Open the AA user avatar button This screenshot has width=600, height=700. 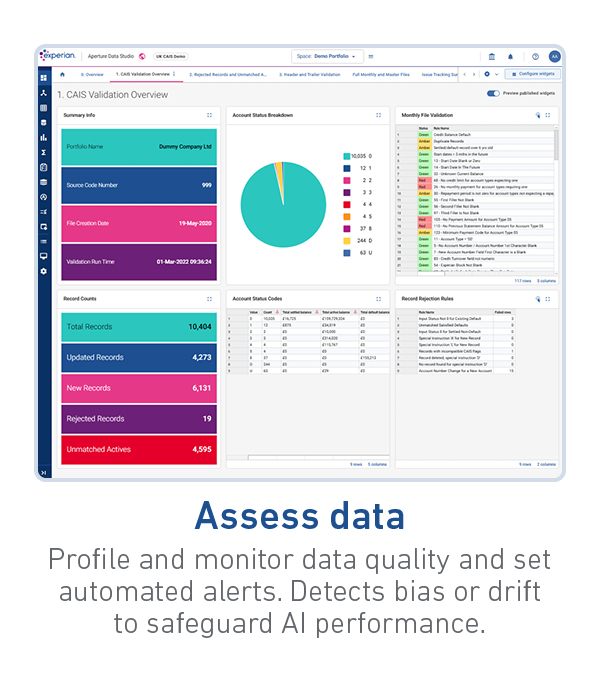point(554,57)
